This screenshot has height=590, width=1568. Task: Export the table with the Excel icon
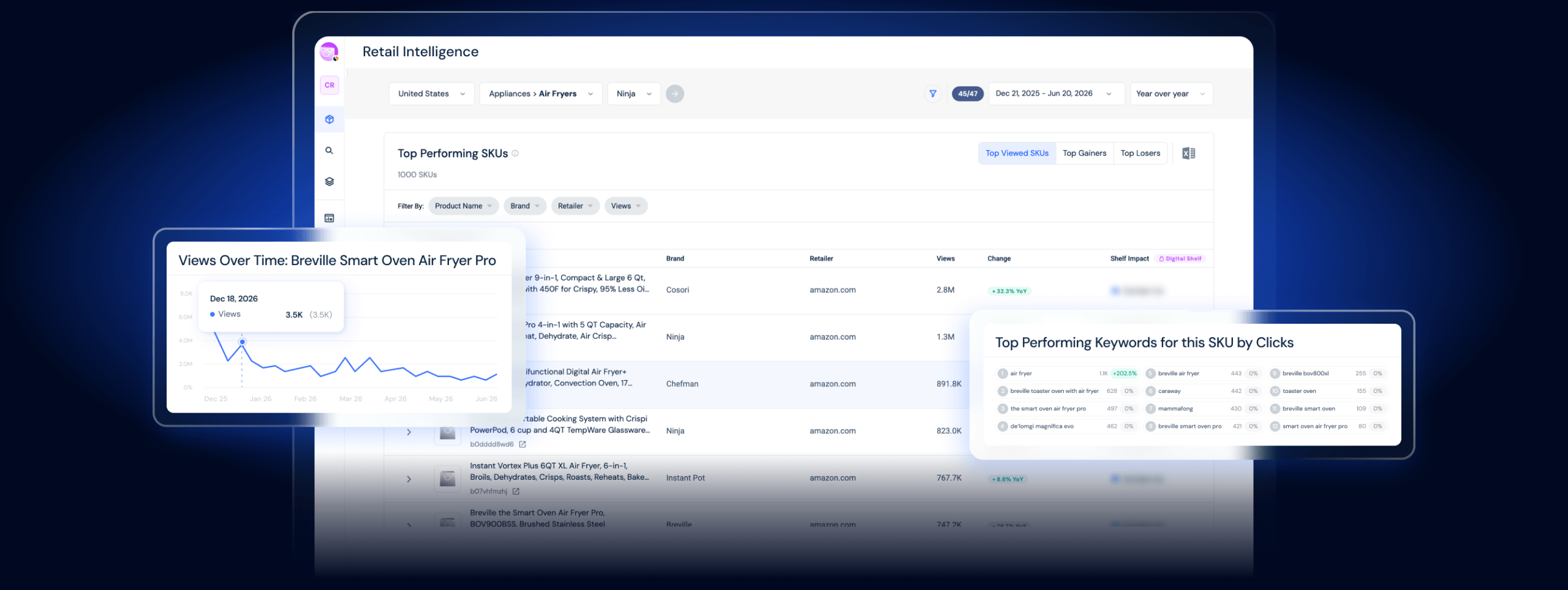(x=1189, y=154)
